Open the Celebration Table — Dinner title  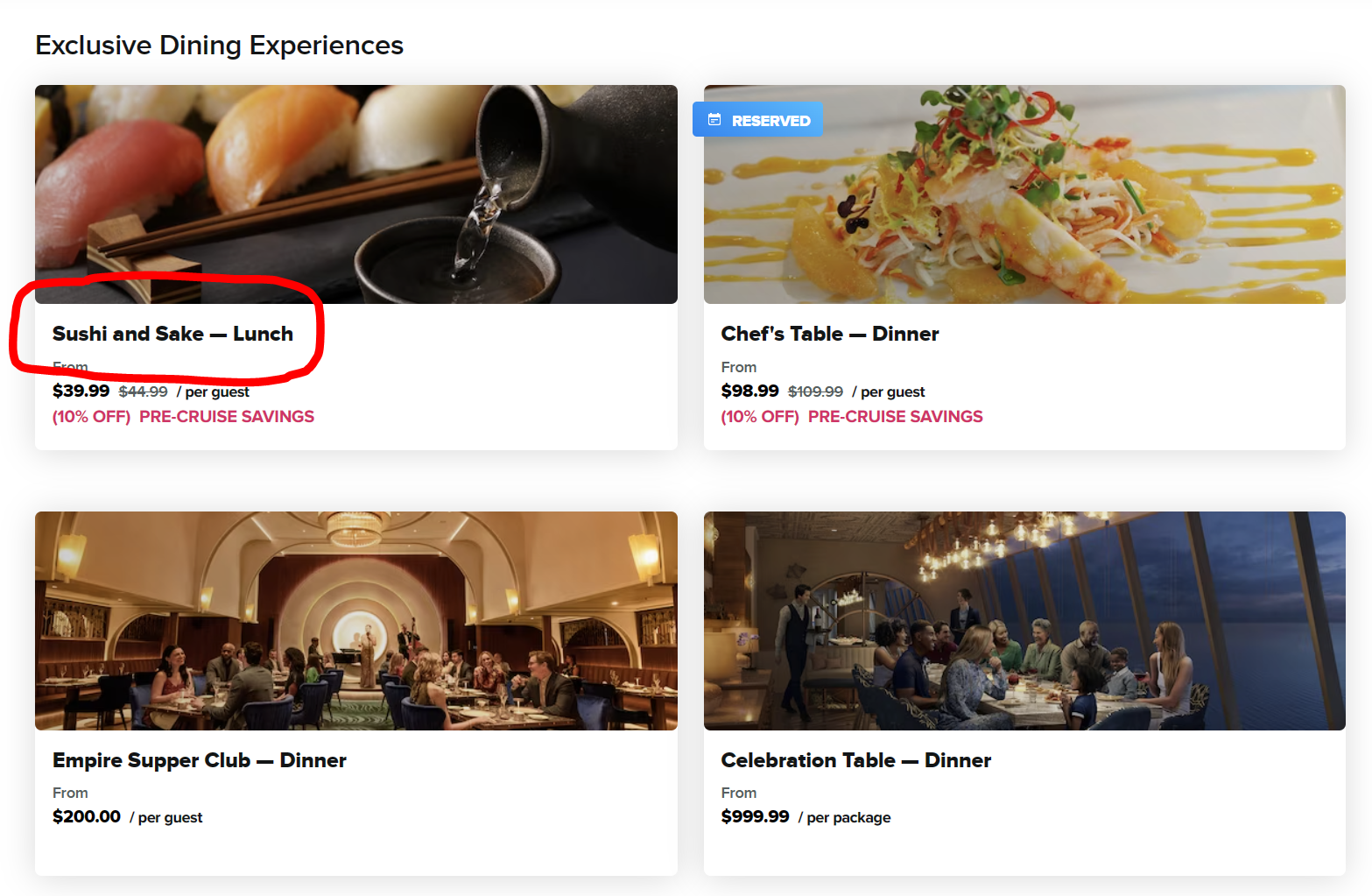coord(855,760)
